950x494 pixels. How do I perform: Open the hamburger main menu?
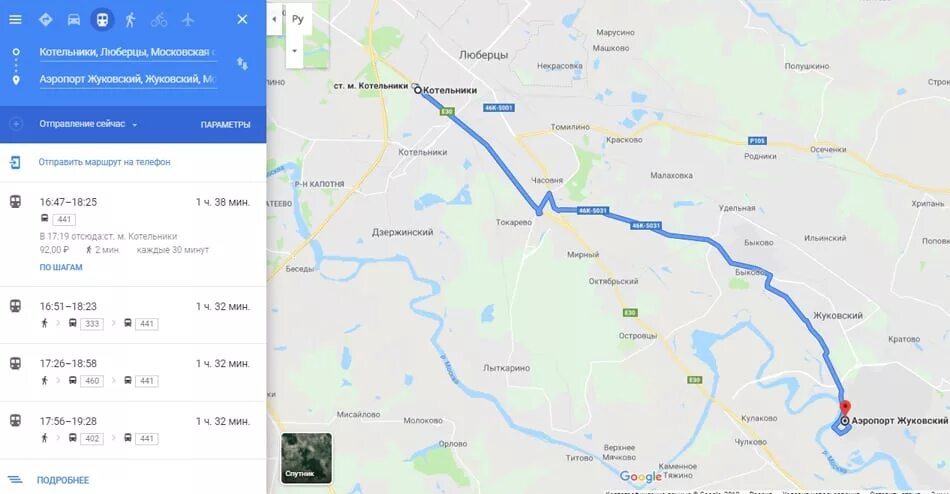15,19
